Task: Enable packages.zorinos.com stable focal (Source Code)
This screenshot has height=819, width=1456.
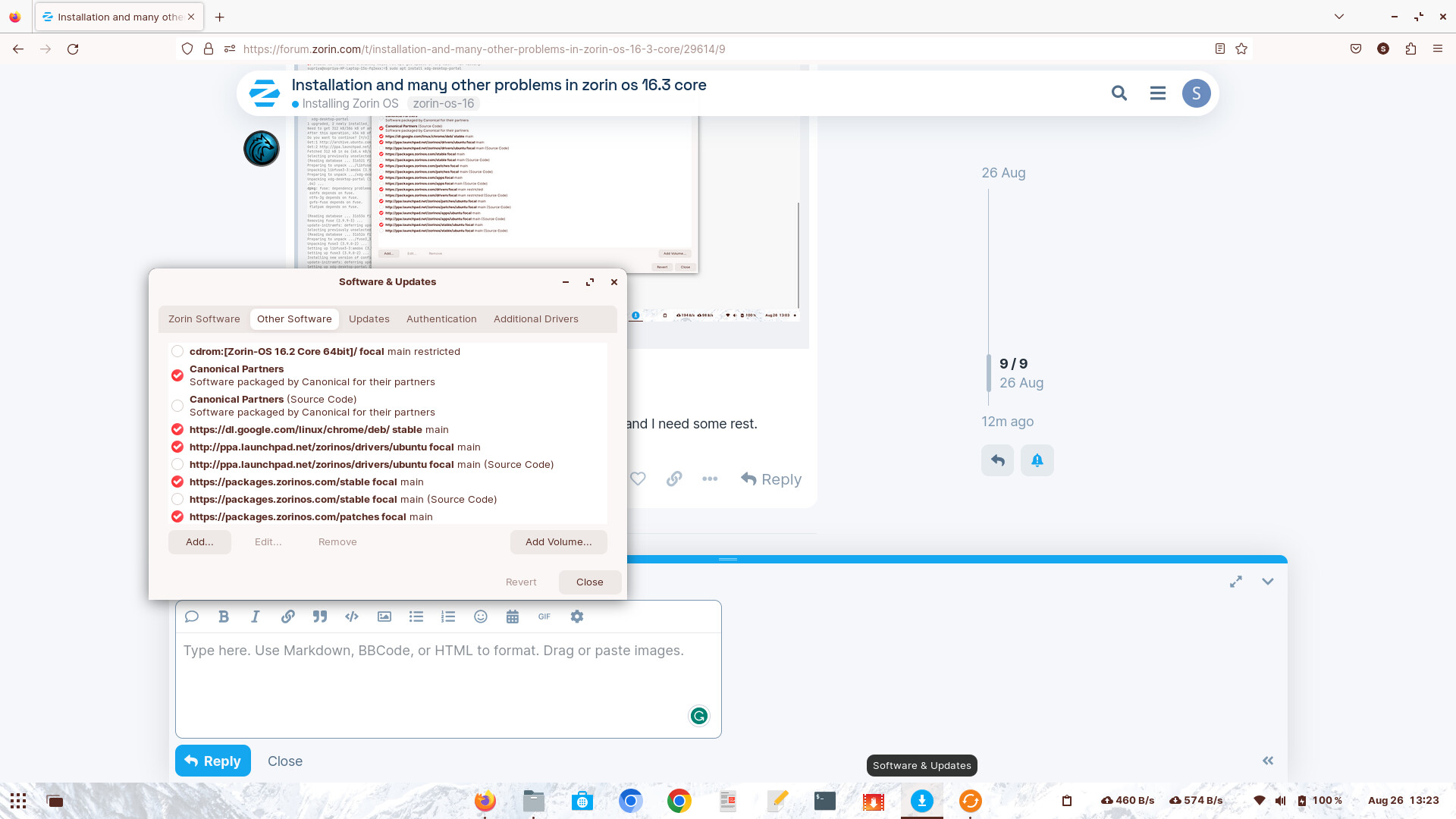Action: [177, 499]
